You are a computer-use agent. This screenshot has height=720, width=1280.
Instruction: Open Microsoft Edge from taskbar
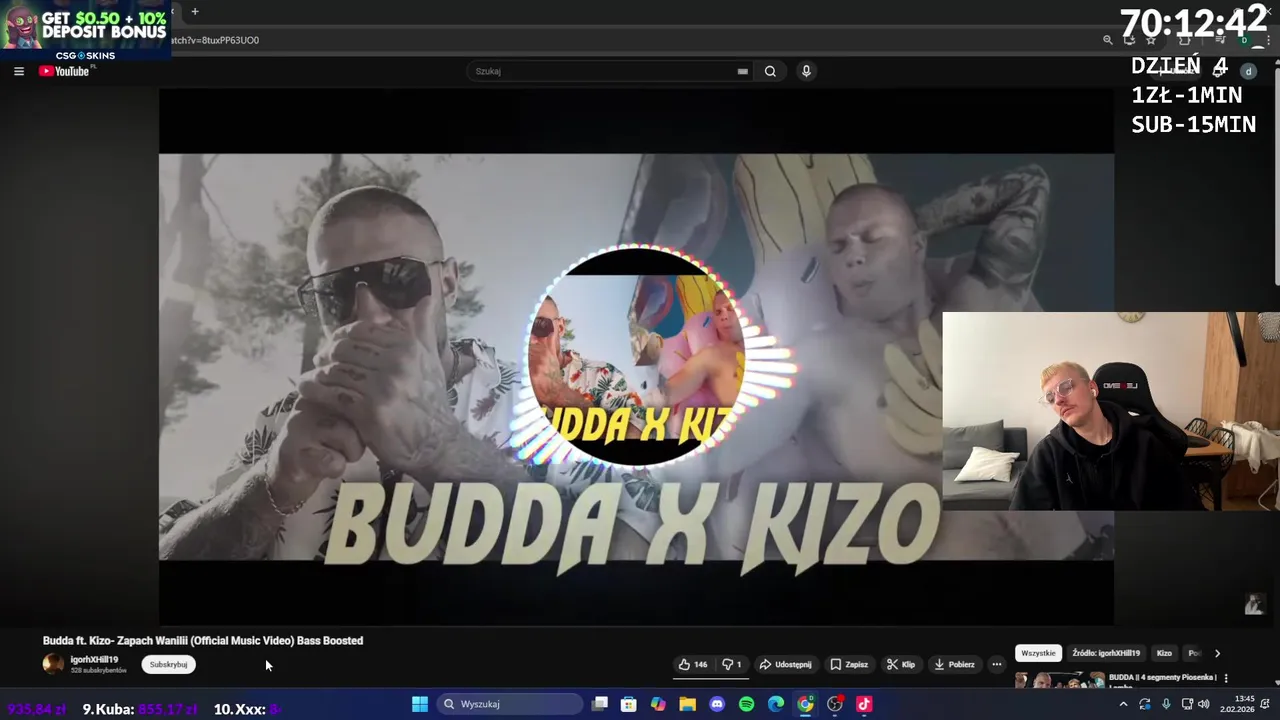tap(776, 704)
